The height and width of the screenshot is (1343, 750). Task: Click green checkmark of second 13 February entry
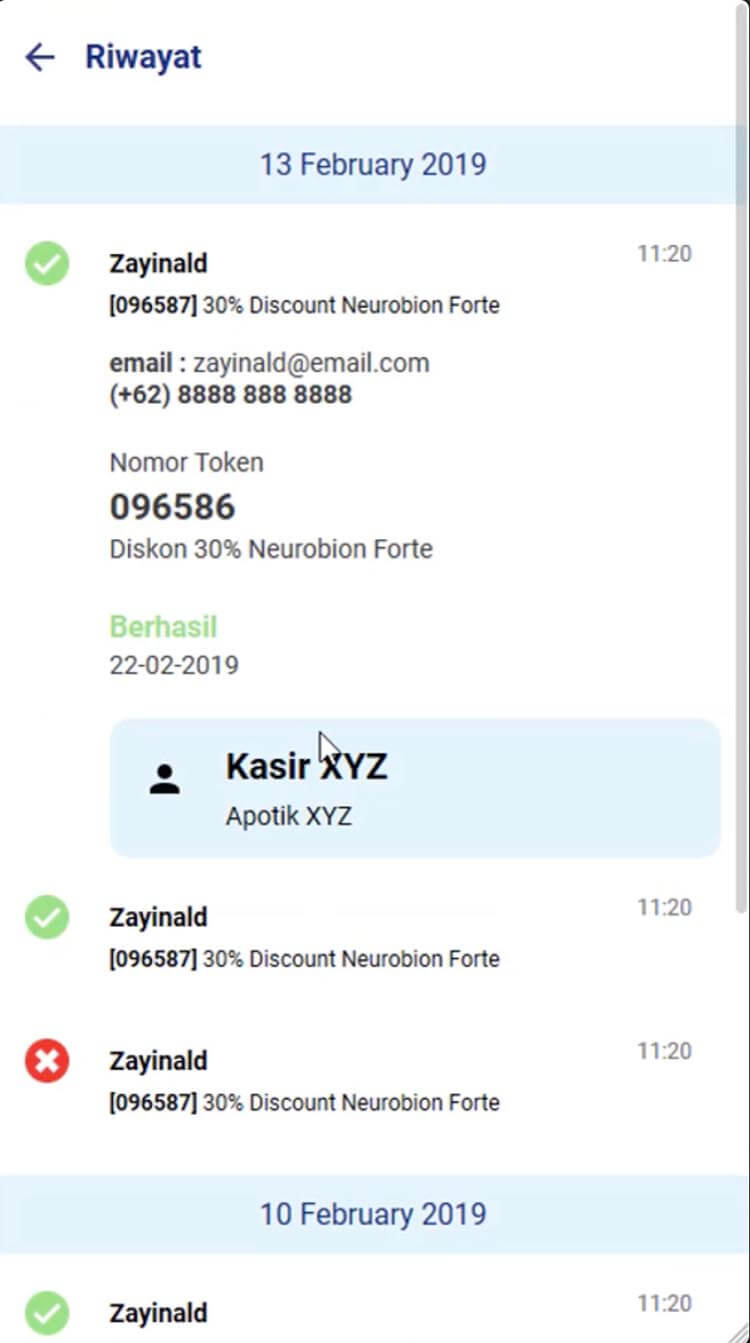(47, 917)
